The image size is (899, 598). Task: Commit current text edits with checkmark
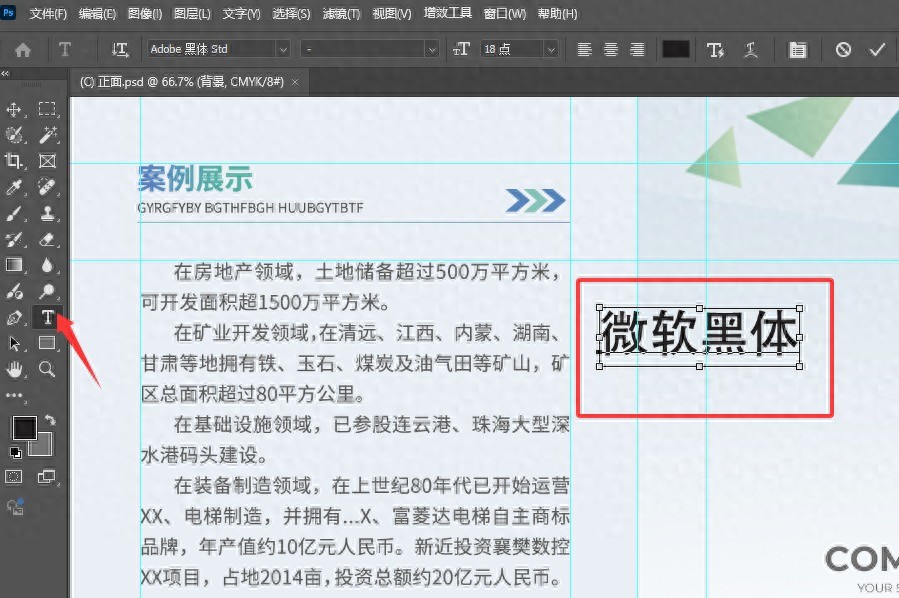(877, 50)
